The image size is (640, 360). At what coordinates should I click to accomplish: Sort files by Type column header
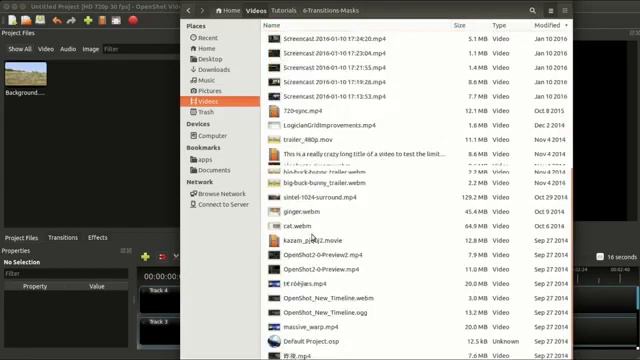pos(499,25)
